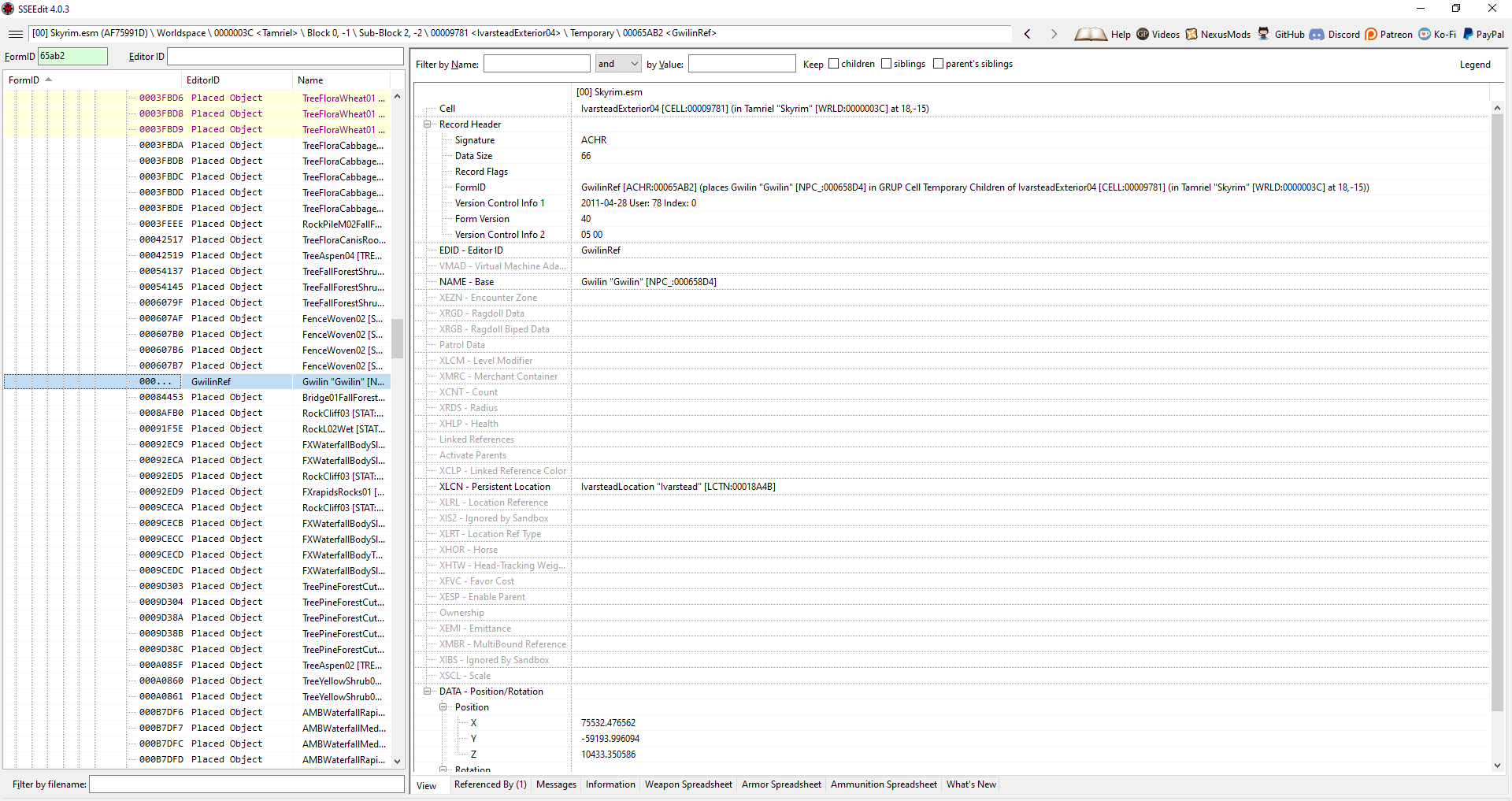
Task: Sort by the FormID column header
Action: 24,80
